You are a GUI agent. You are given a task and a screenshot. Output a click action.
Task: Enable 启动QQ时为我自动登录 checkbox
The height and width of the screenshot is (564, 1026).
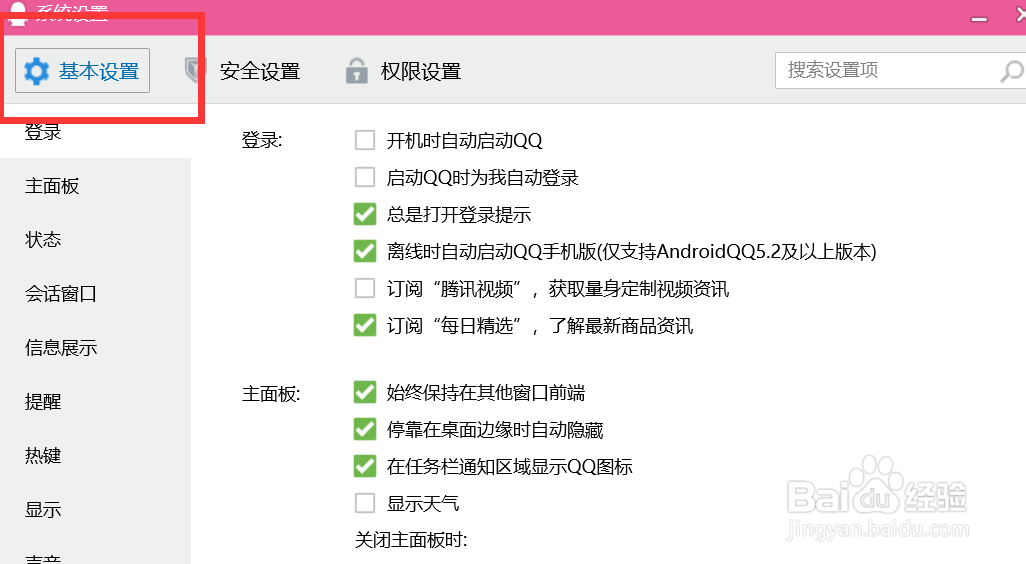tap(364, 177)
